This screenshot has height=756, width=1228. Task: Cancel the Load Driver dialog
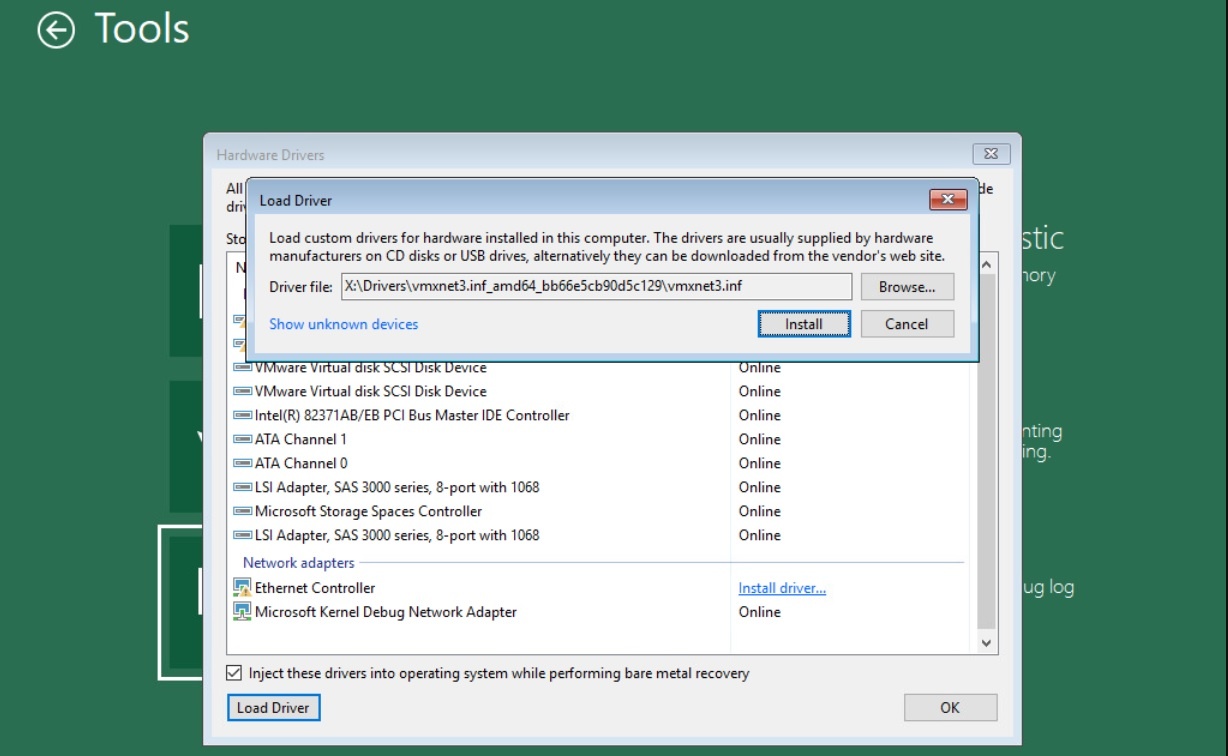[x=906, y=324]
